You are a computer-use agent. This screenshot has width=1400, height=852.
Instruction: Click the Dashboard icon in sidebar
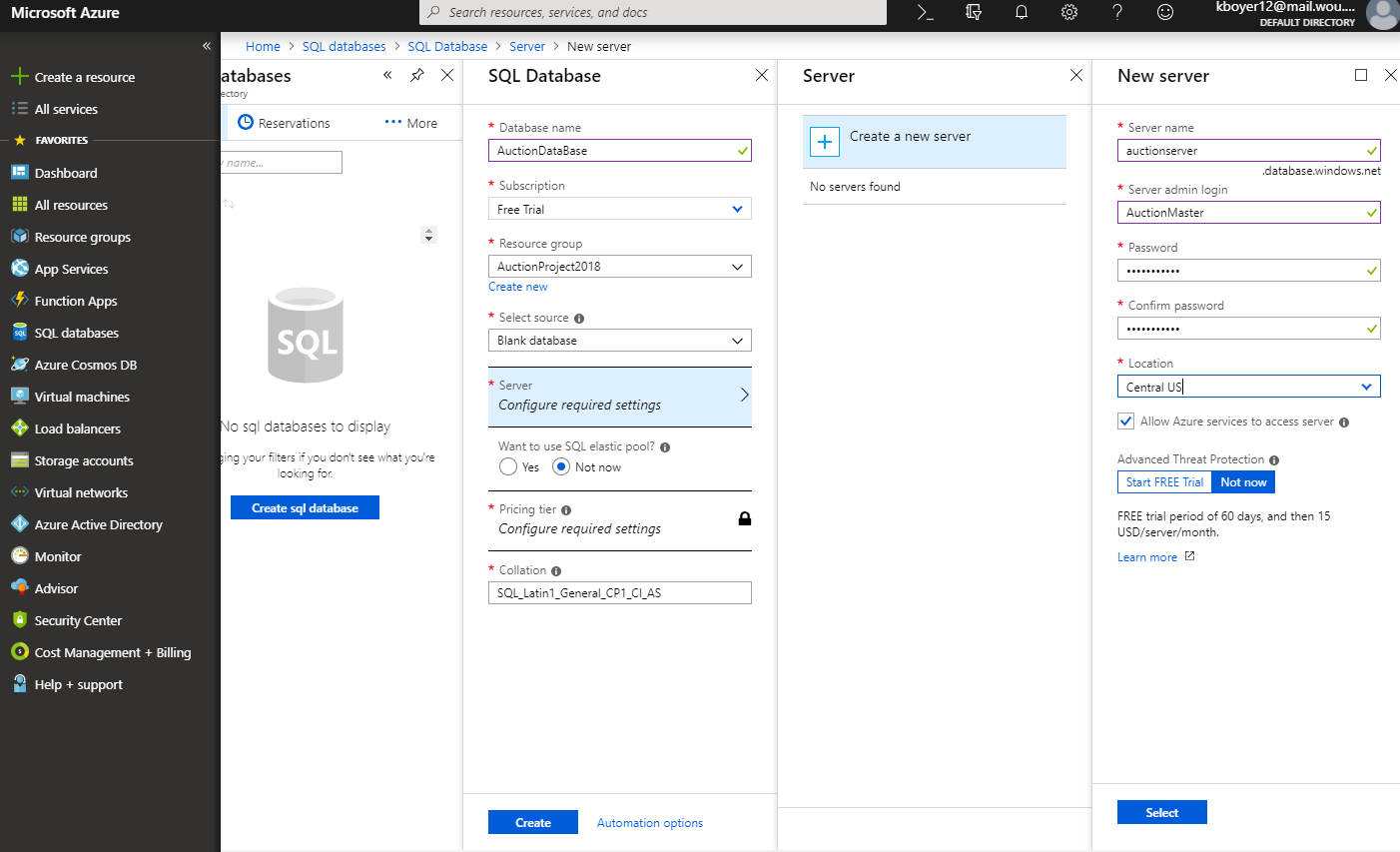(x=19, y=172)
